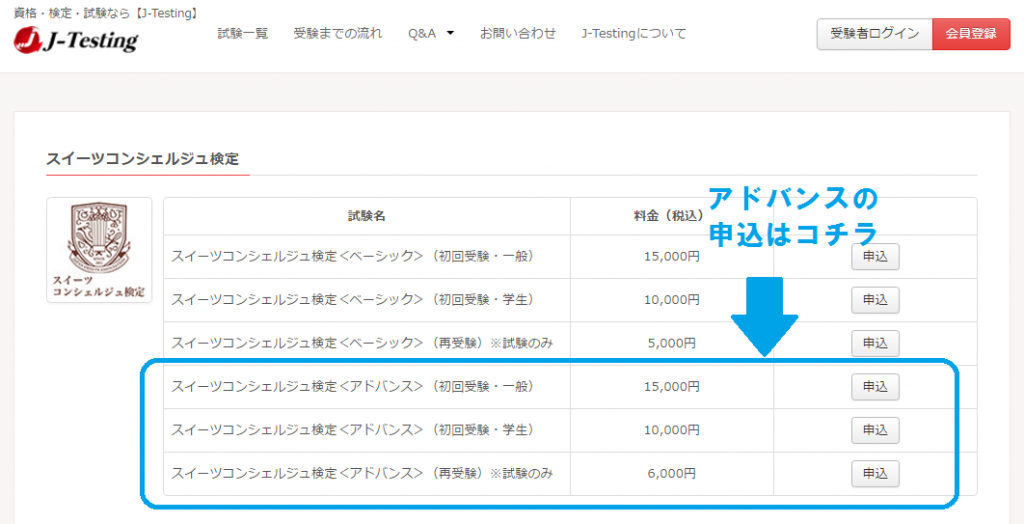Click the スイーツコンシェルジュ検定 emblem image

click(x=99, y=250)
